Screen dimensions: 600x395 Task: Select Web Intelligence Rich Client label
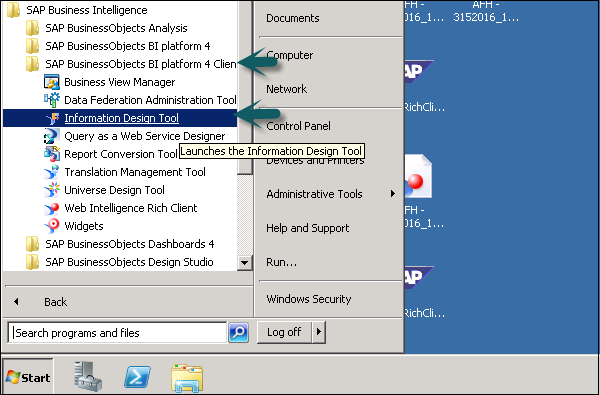130,208
